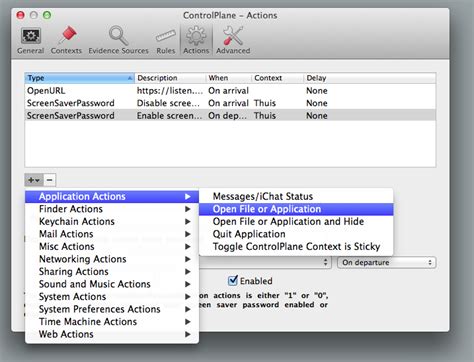This screenshot has height=362, width=474.
Task: Expand the System Actions submenu
Action: pos(112,296)
